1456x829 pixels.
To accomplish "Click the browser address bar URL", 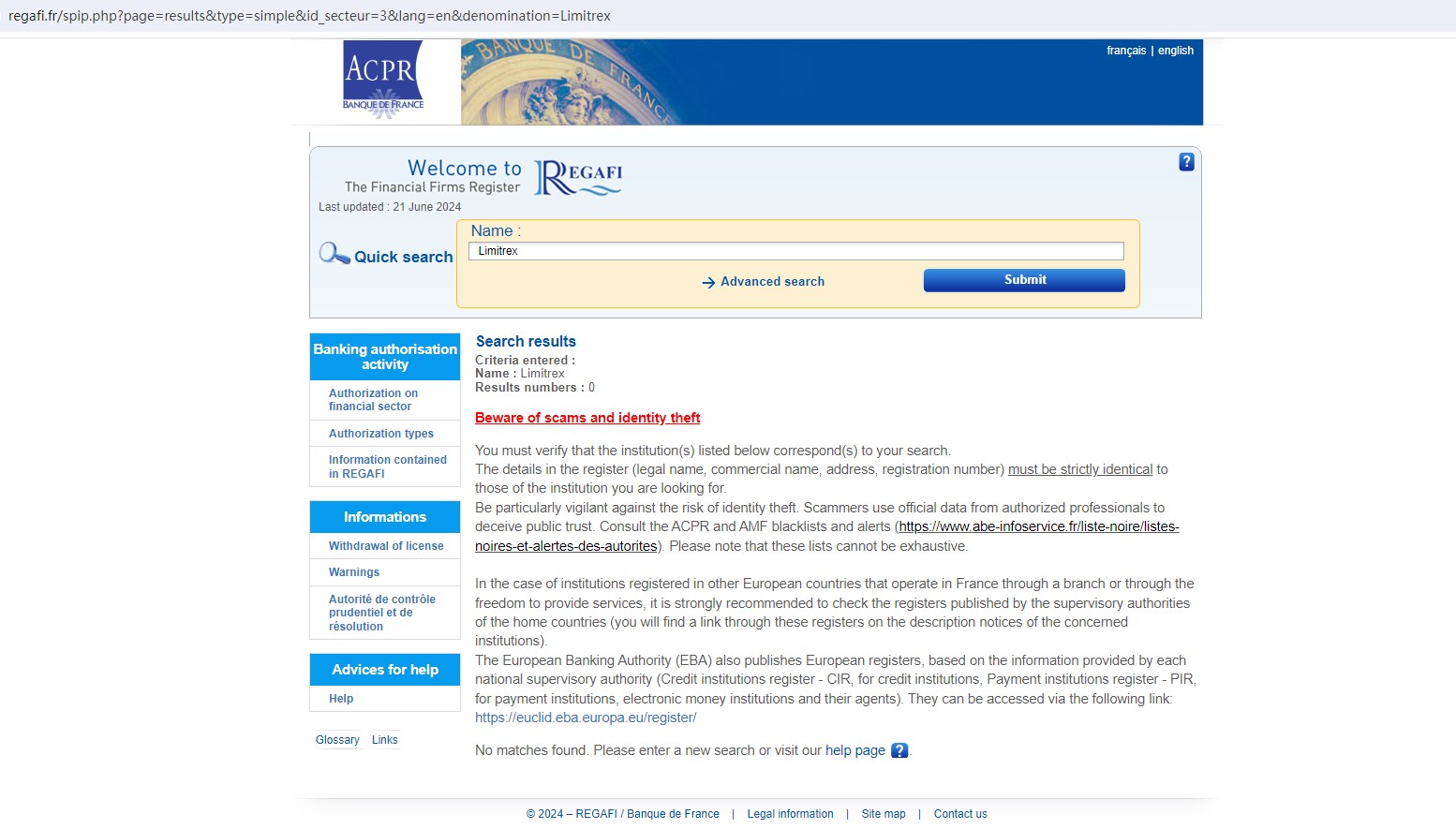I will [x=309, y=16].
